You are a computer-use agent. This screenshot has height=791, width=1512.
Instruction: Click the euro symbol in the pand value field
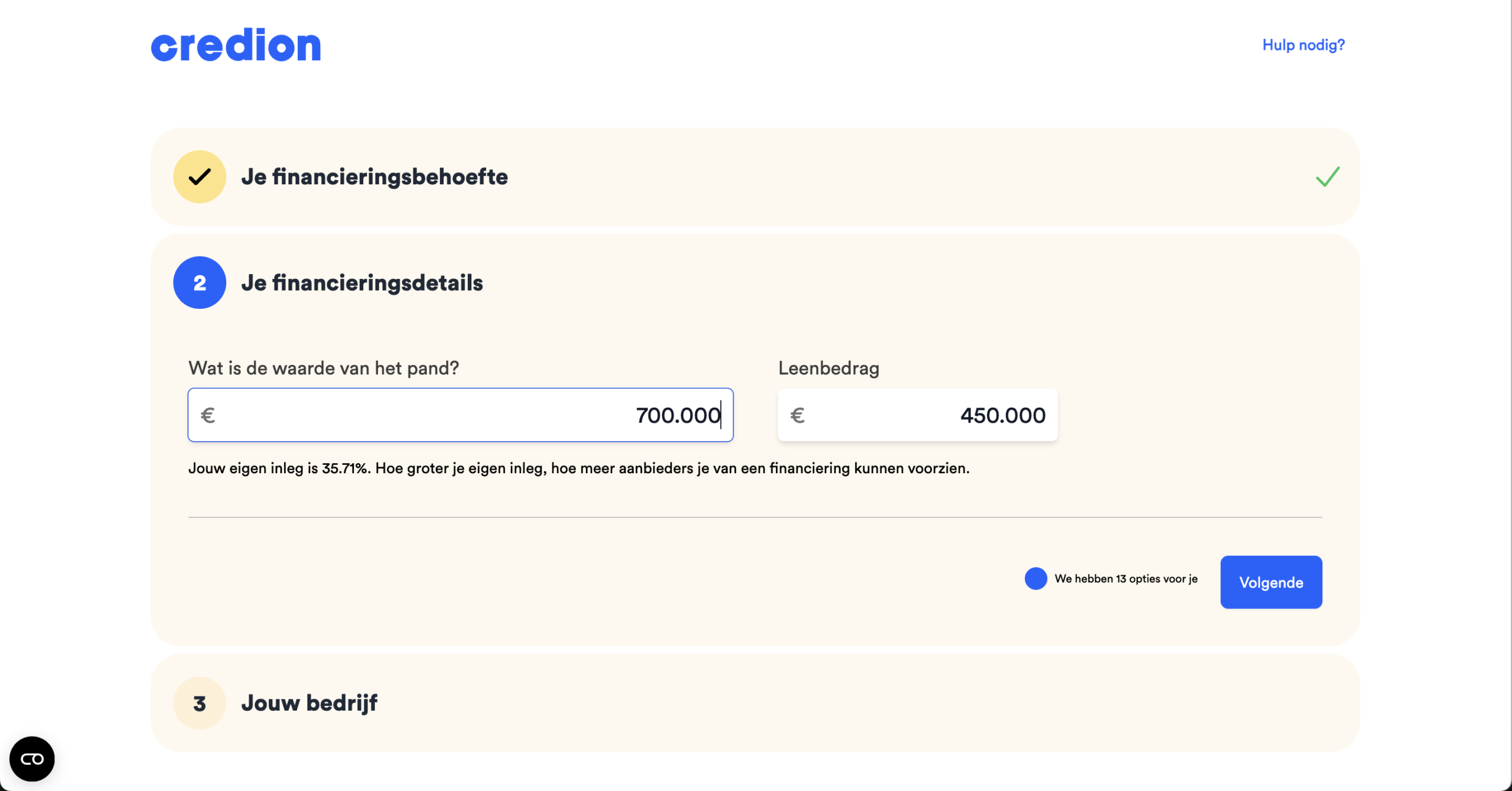pyautogui.click(x=208, y=415)
